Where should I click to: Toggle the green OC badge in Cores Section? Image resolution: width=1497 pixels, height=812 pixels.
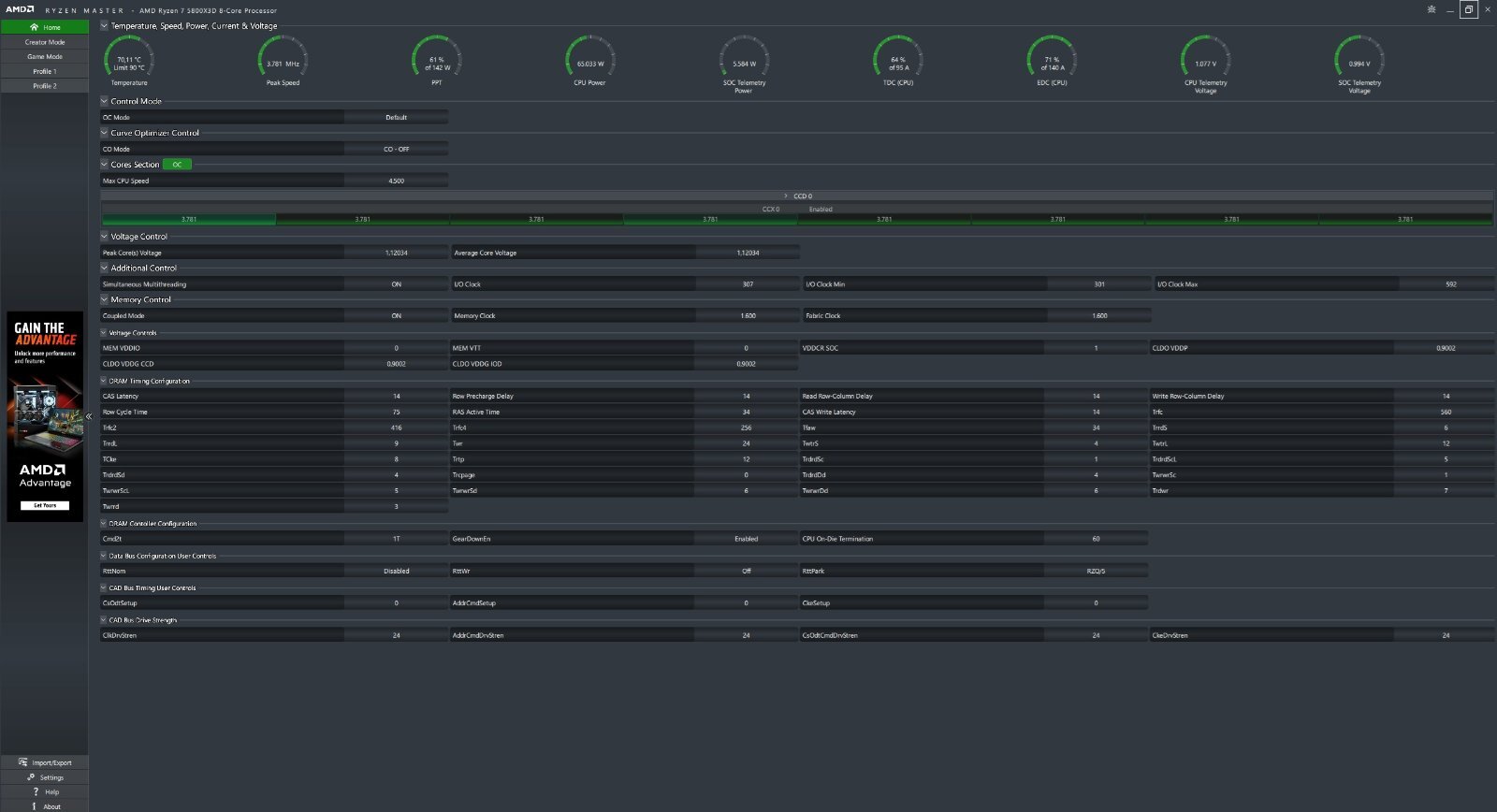click(x=177, y=165)
